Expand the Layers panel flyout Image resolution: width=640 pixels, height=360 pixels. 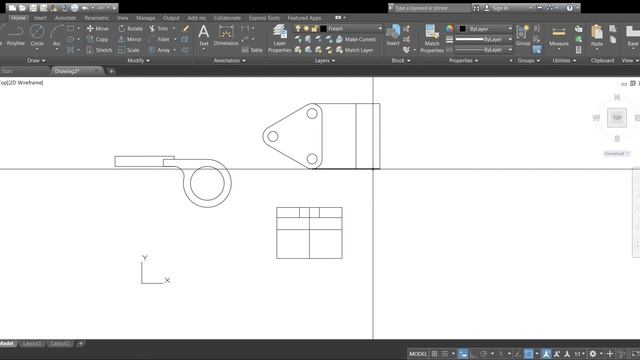tap(325, 60)
